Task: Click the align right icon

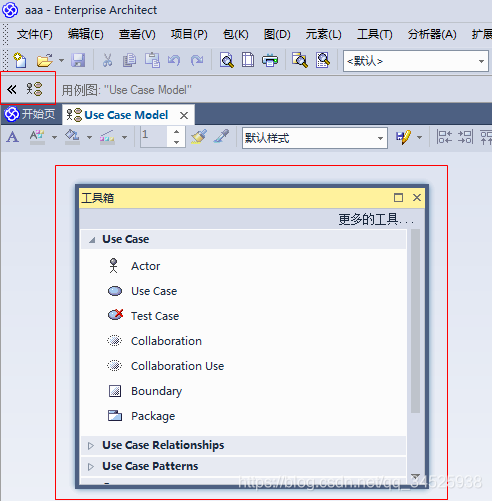Action: (x=465, y=137)
